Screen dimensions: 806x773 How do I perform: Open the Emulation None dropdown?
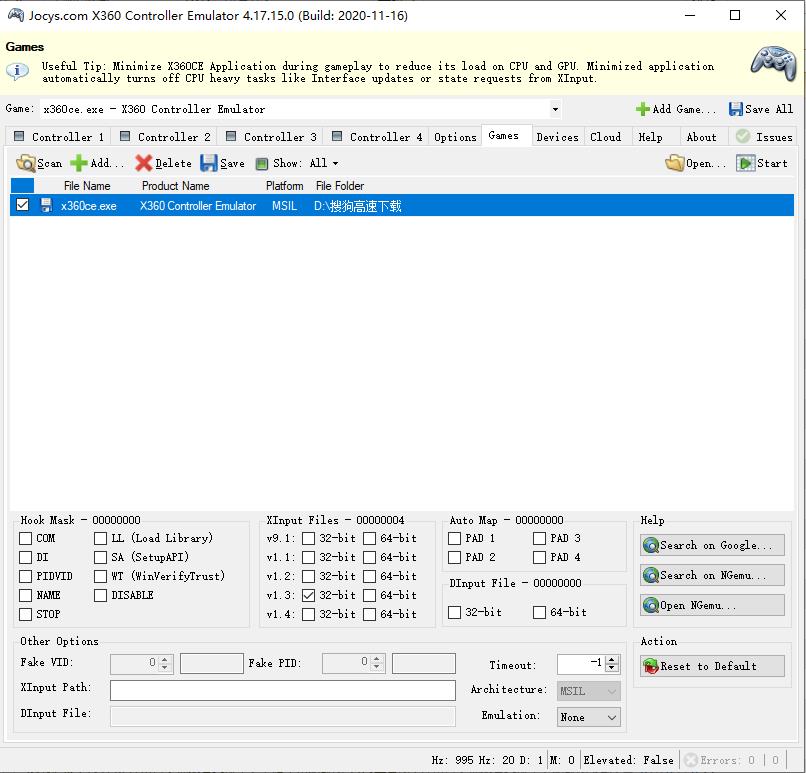[589, 717]
